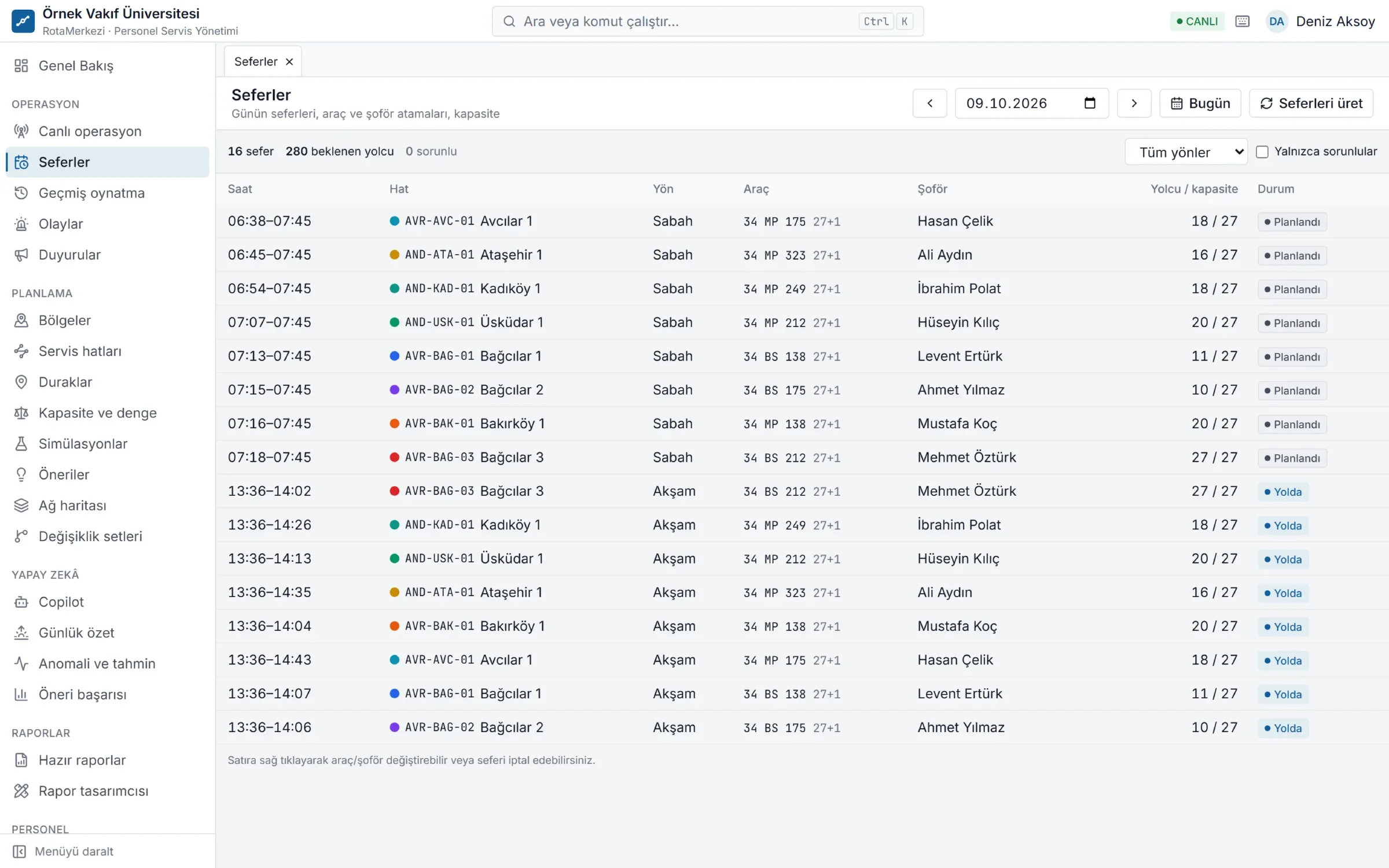Open Canlı operasyon in sidebar
Image resolution: width=1389 pixels, height=868 pixels.
click(x=107, y=131)
